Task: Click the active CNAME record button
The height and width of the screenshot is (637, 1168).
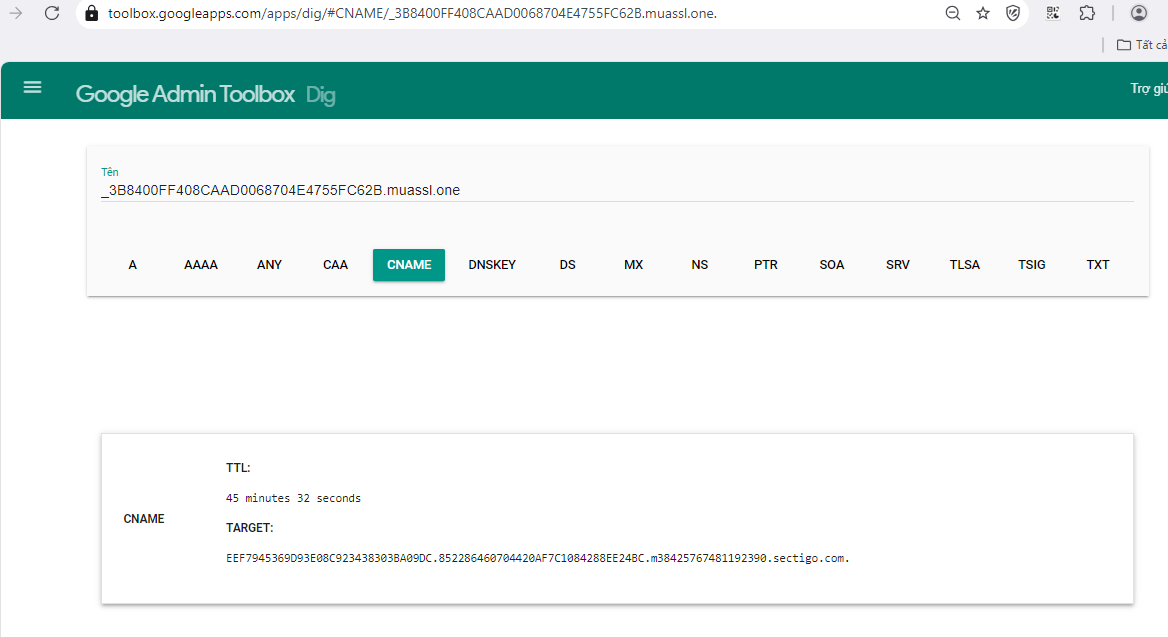Action: click(x=409, y=265)
